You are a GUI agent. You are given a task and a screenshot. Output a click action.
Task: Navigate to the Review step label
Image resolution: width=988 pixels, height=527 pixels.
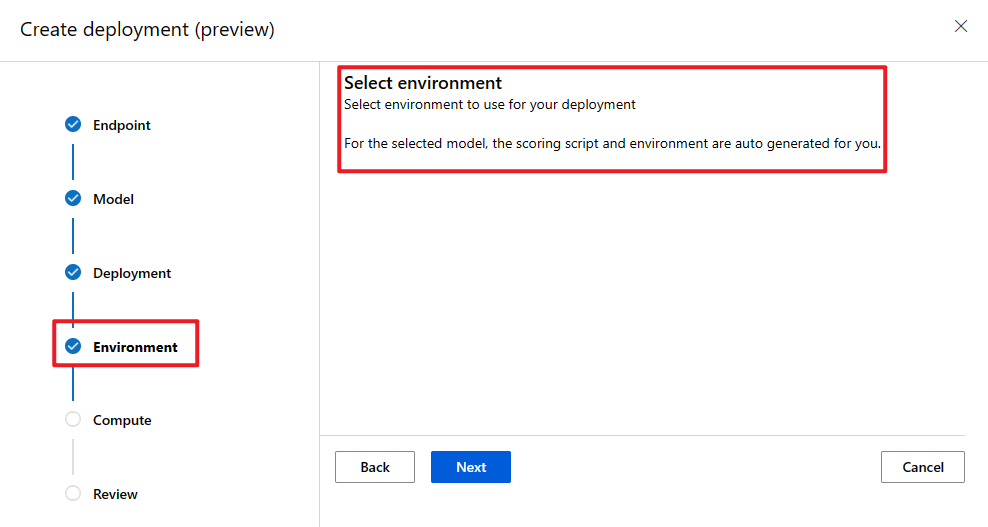pyautogui.click(x=115, y=494)
